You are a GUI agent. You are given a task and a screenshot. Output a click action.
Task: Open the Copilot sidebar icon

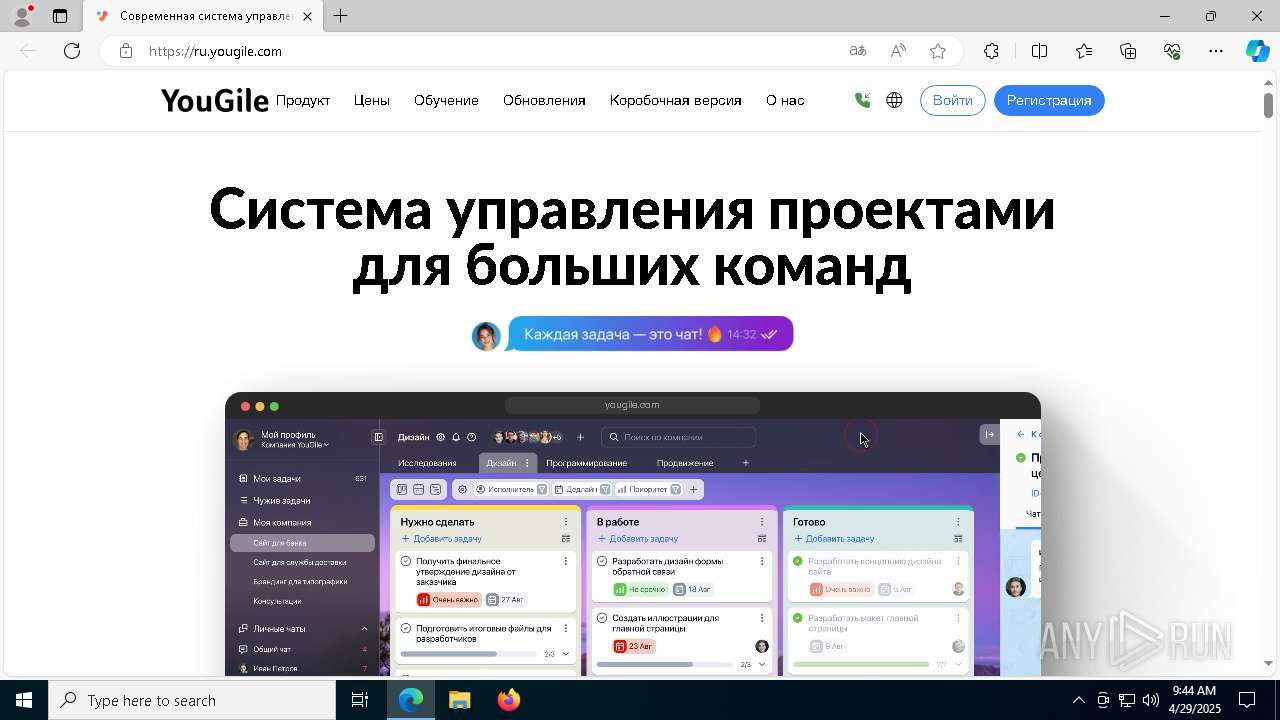(1257, 51)
